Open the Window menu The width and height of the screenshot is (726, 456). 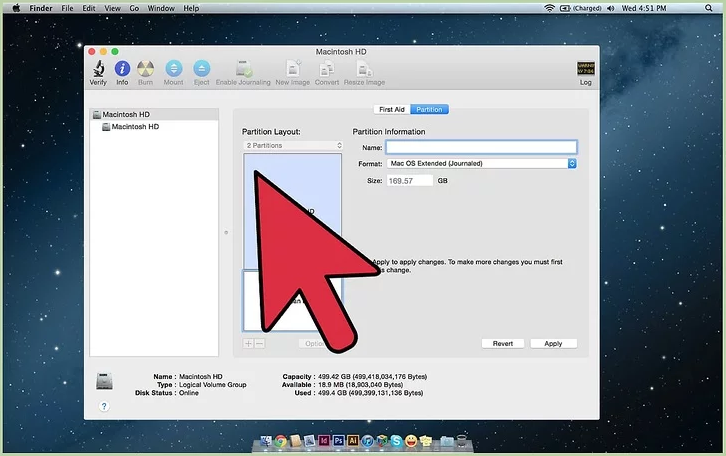[x=161, y=8]
